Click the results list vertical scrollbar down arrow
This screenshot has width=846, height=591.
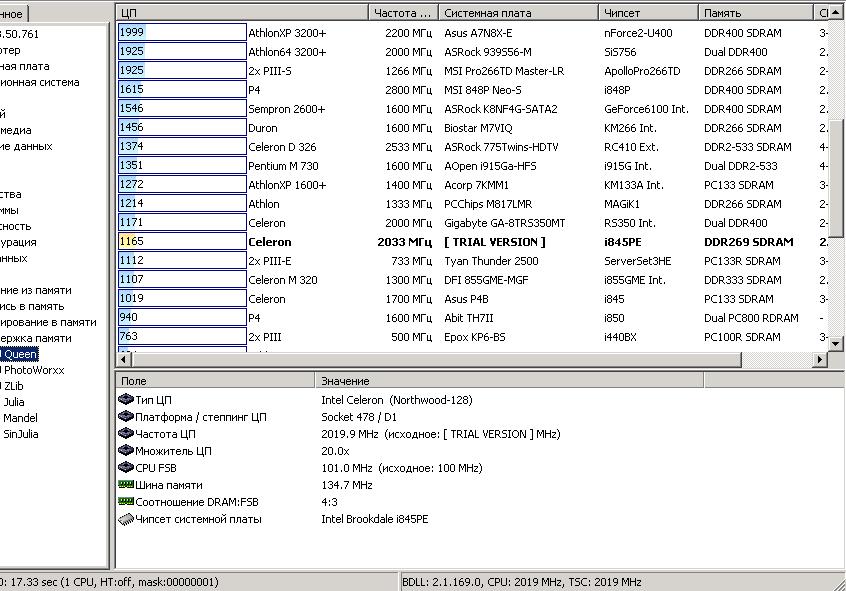point(837,345)
